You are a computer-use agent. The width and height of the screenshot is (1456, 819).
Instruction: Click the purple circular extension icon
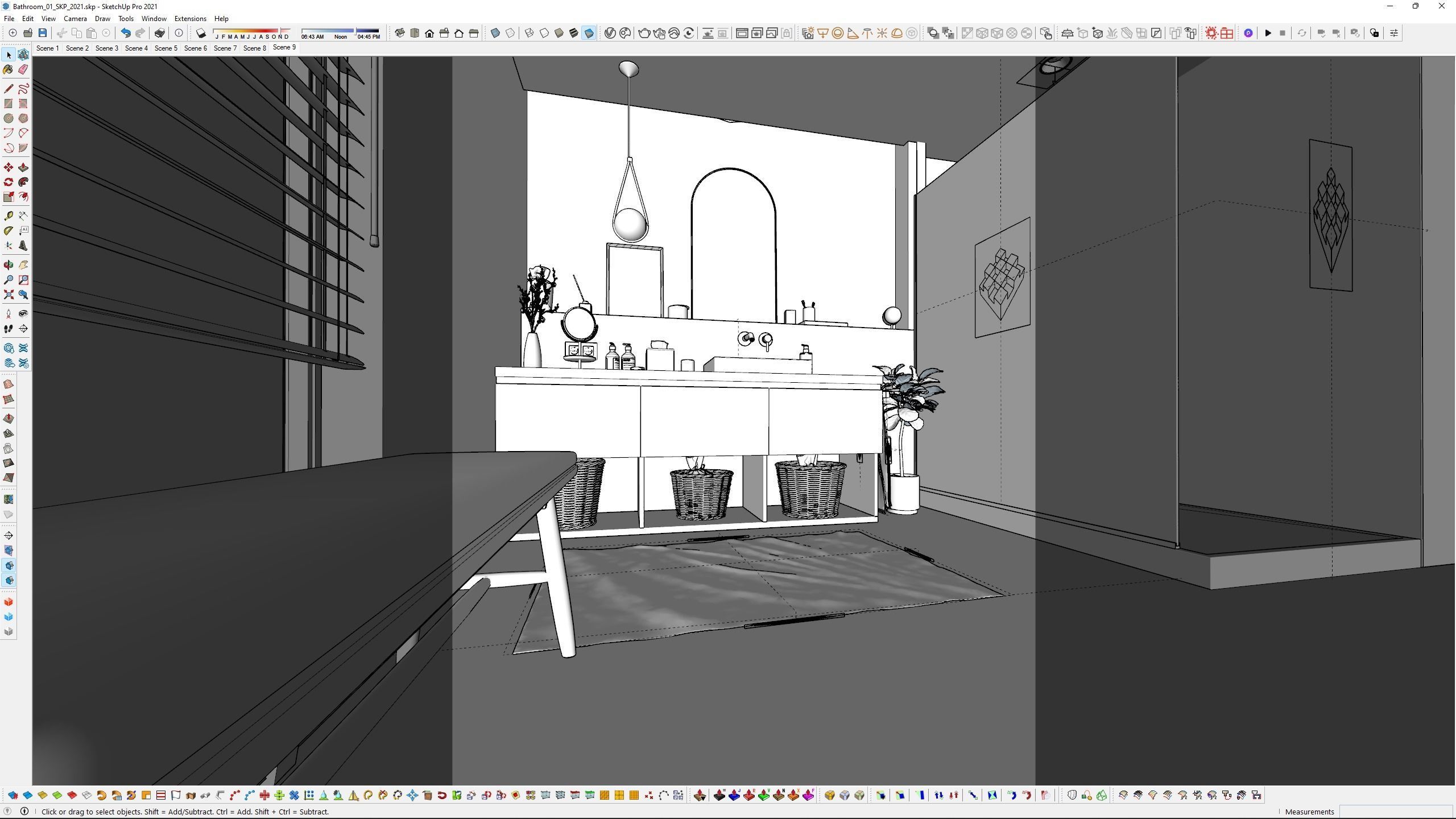pyautogui.click(x=1248, y=33)
